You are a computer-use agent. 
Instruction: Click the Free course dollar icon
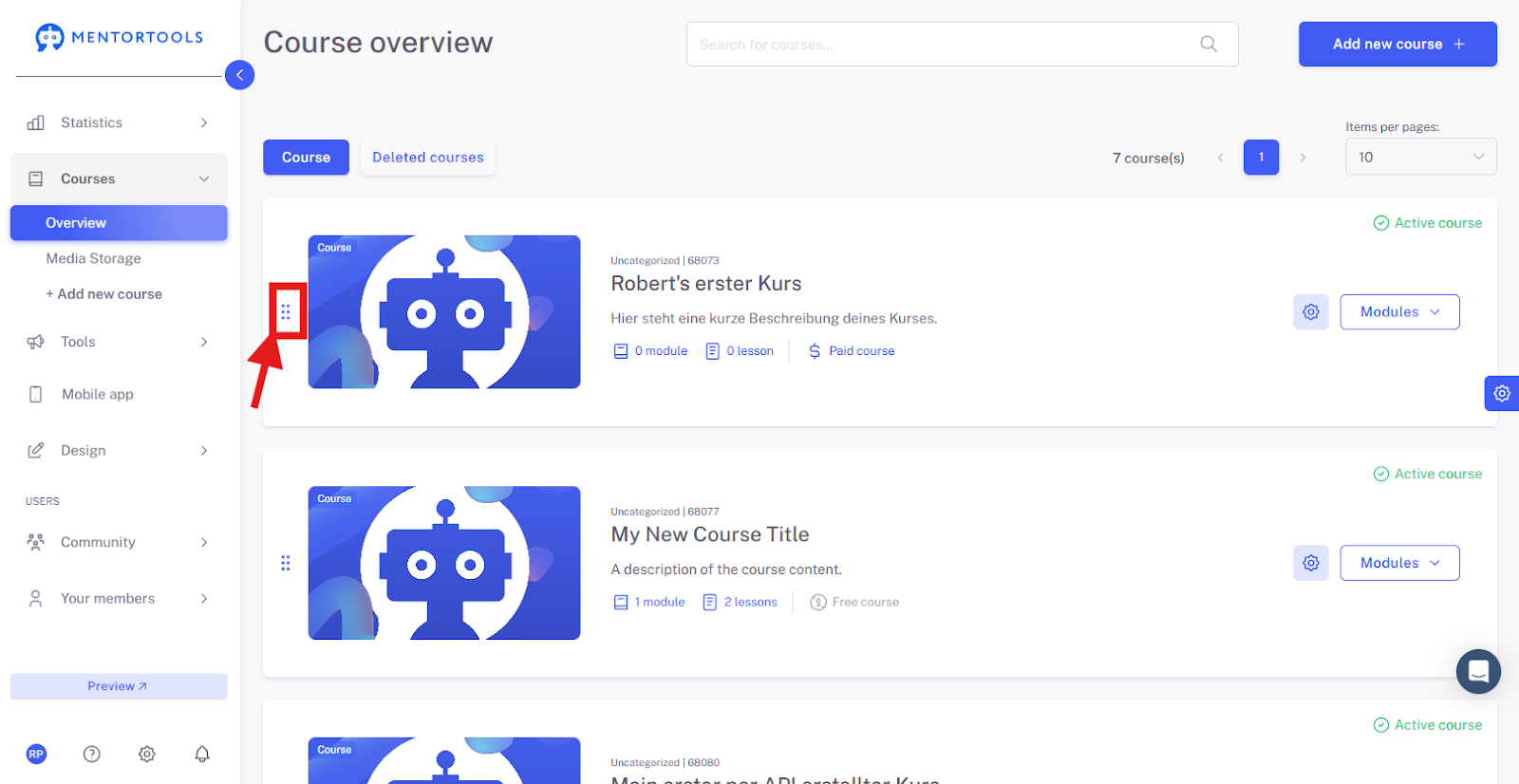(x=818, y=602)
